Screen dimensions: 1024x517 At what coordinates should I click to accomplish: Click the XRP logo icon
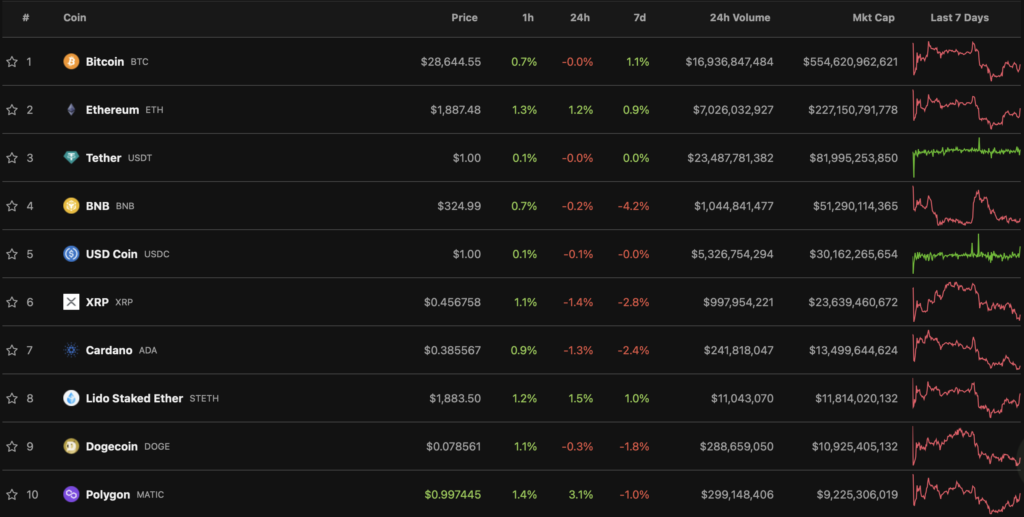(x=71, y=302)
